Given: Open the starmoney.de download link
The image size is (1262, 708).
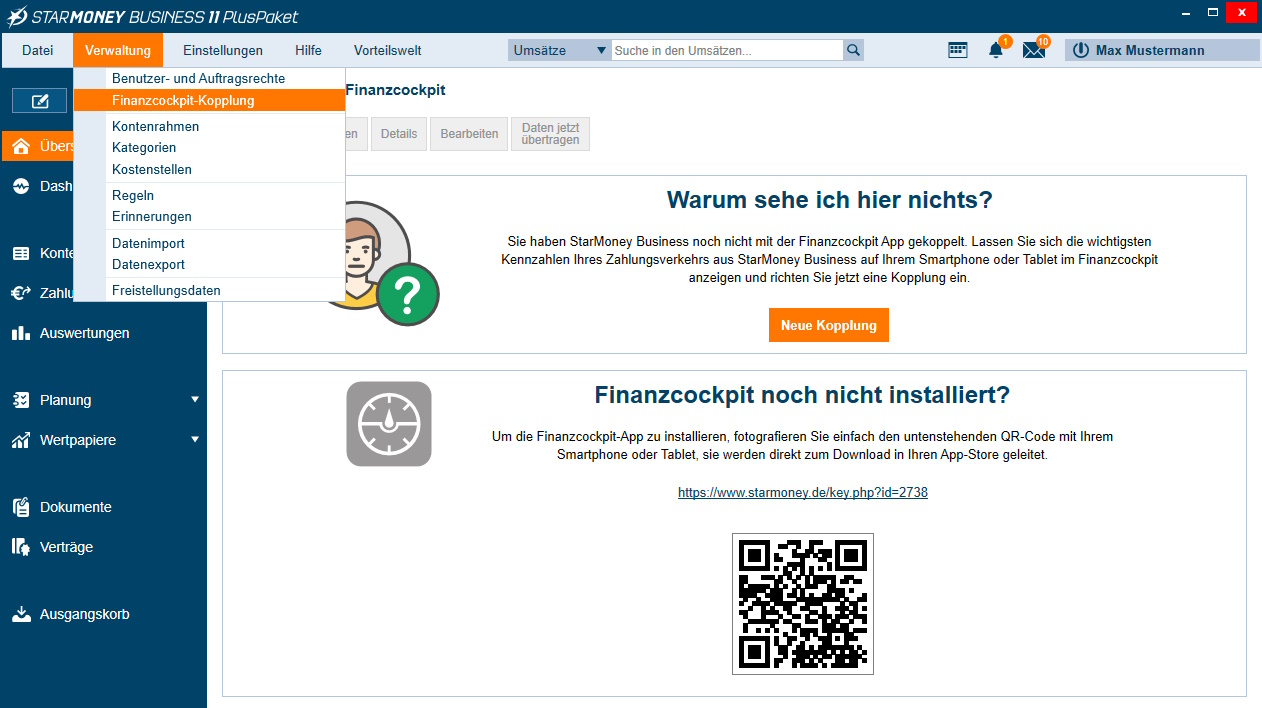Looking at the screenshot, I should (x=802, y=493).
